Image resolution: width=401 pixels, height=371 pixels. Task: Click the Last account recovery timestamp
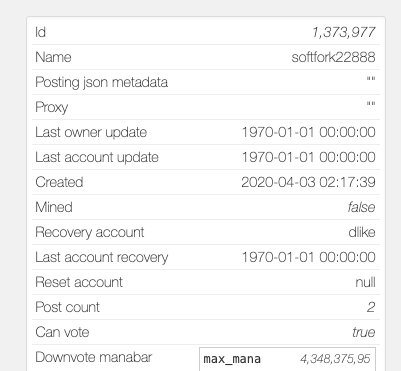click(x=308, y=257)
